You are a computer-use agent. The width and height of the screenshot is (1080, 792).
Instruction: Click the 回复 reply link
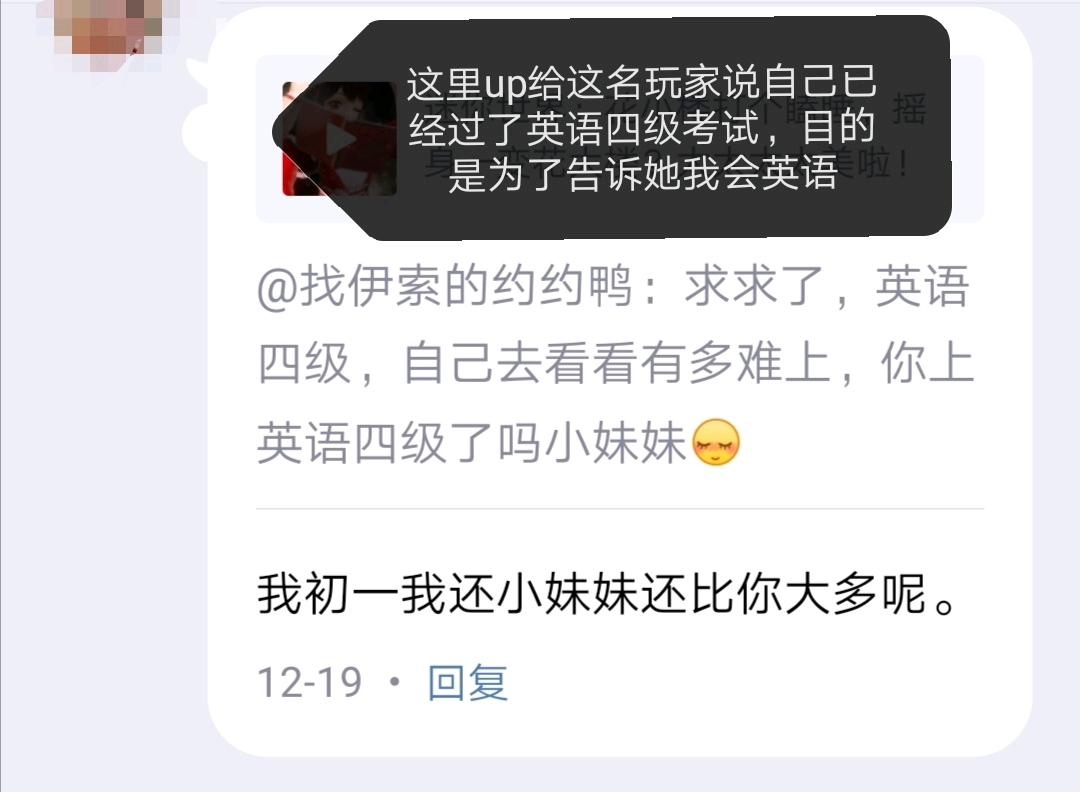click(468, 682)
